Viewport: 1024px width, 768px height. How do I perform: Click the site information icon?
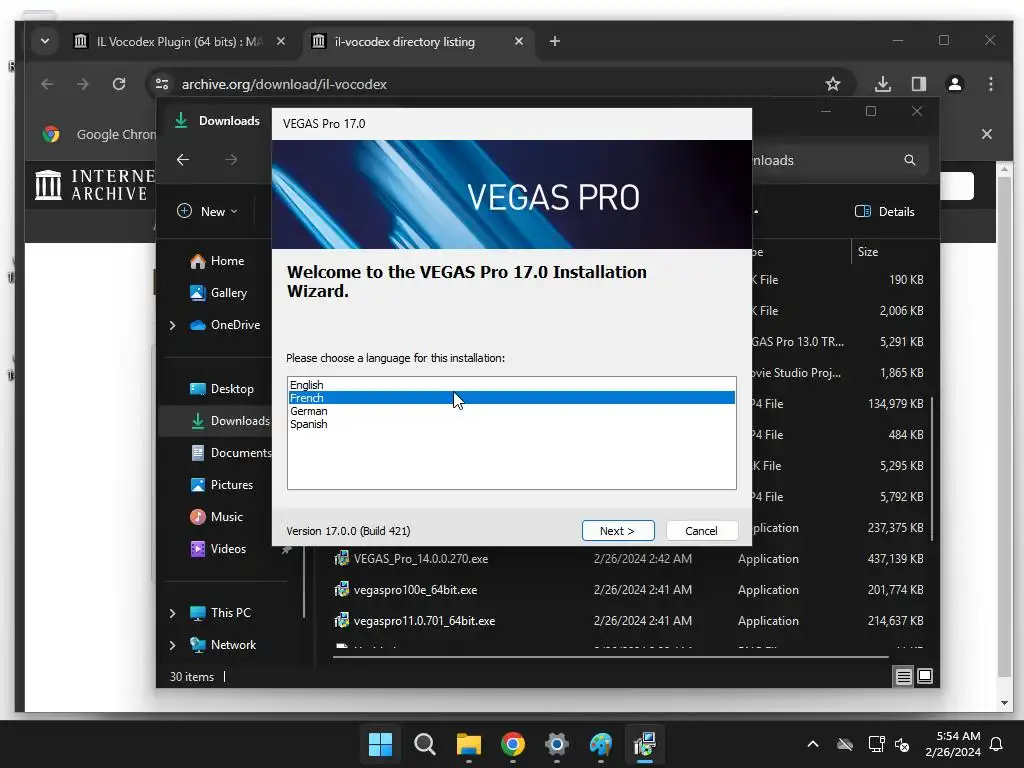[x=161, y=84]
